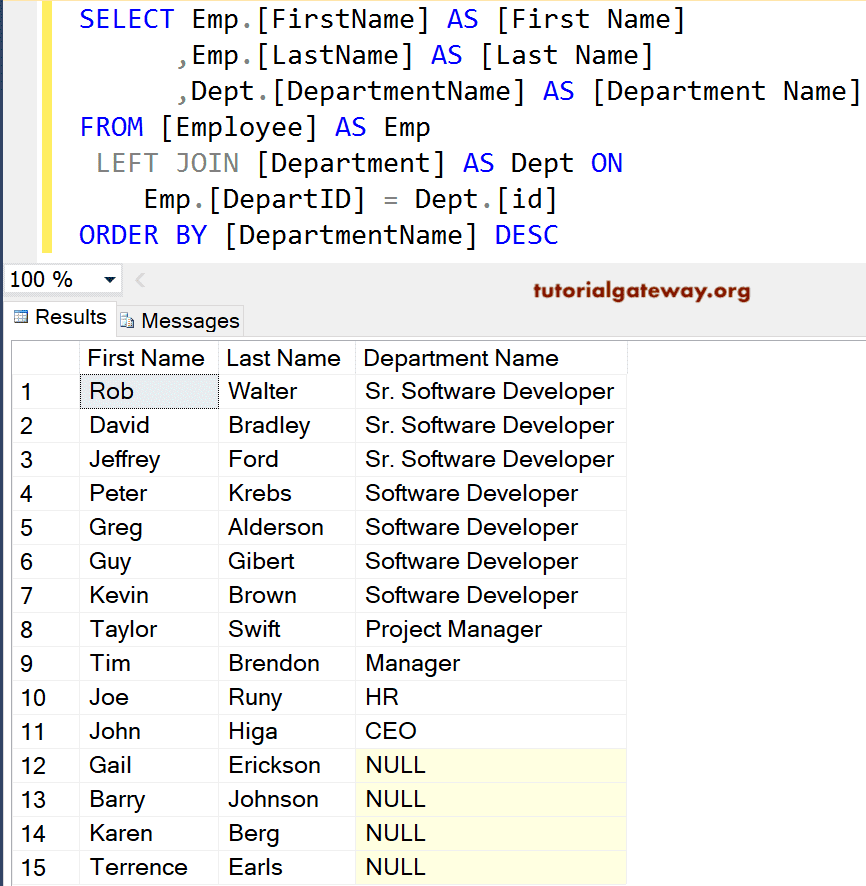Click the Results tab grid icon

[22, 317]
